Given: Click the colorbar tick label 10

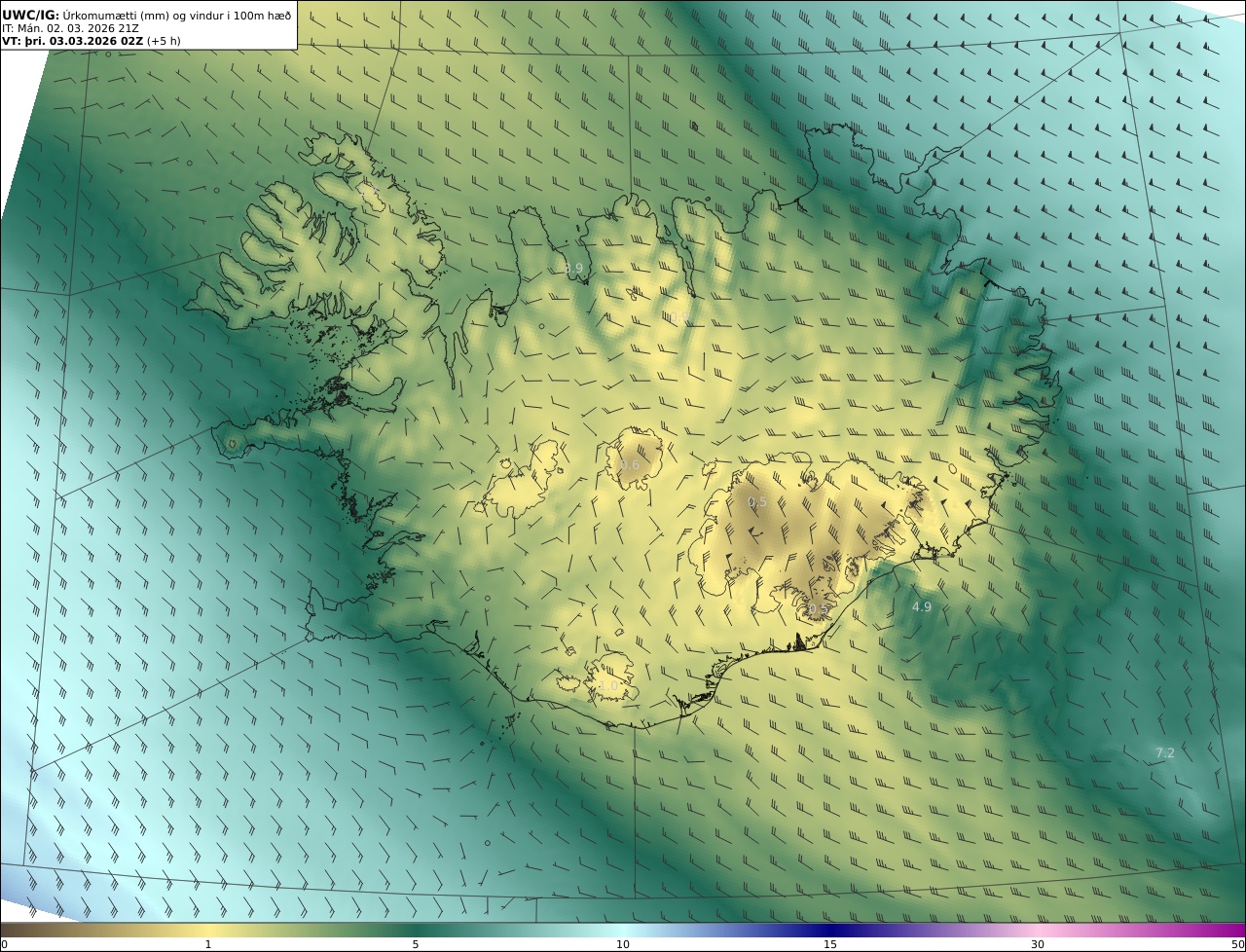Looking at the screenshot, I should [623, 944].
